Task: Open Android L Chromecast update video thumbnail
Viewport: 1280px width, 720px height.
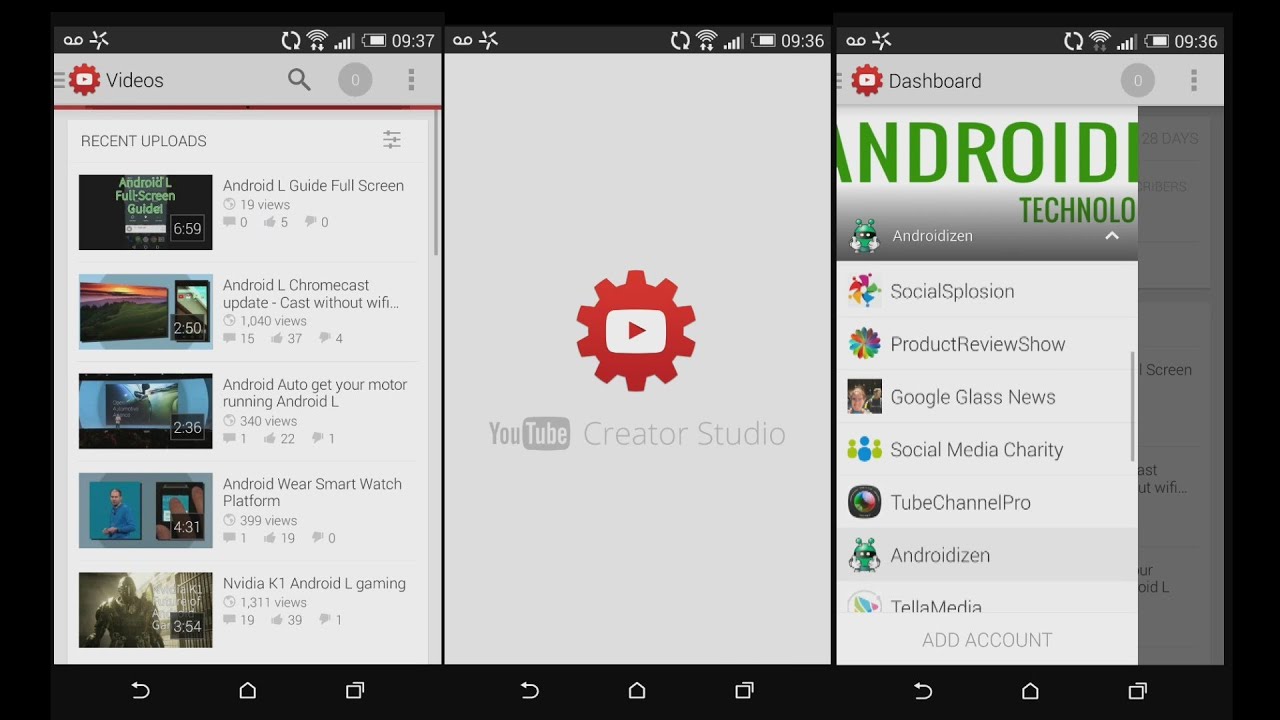Action: click(x=146, y=312)
